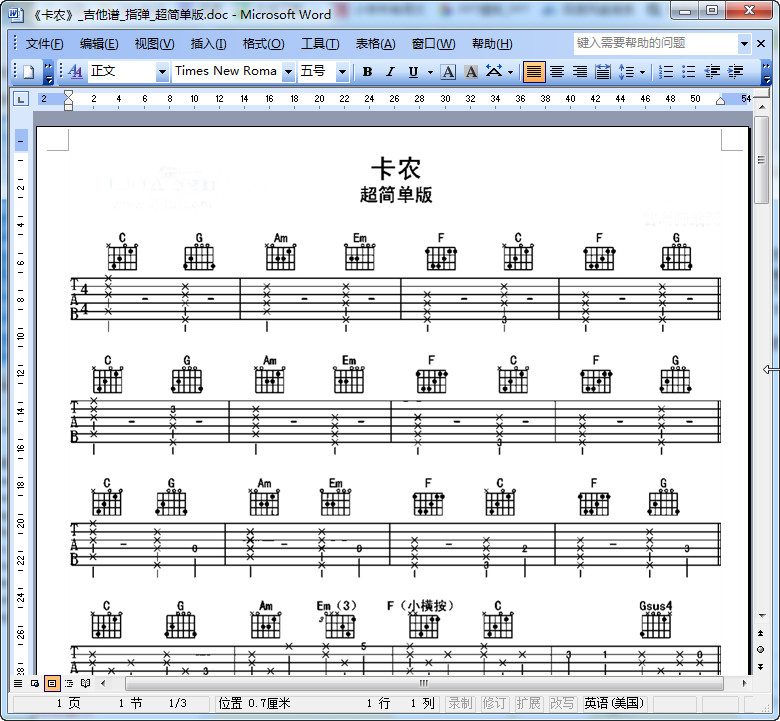Click horizontal scroll right arrow

[745, 683]
